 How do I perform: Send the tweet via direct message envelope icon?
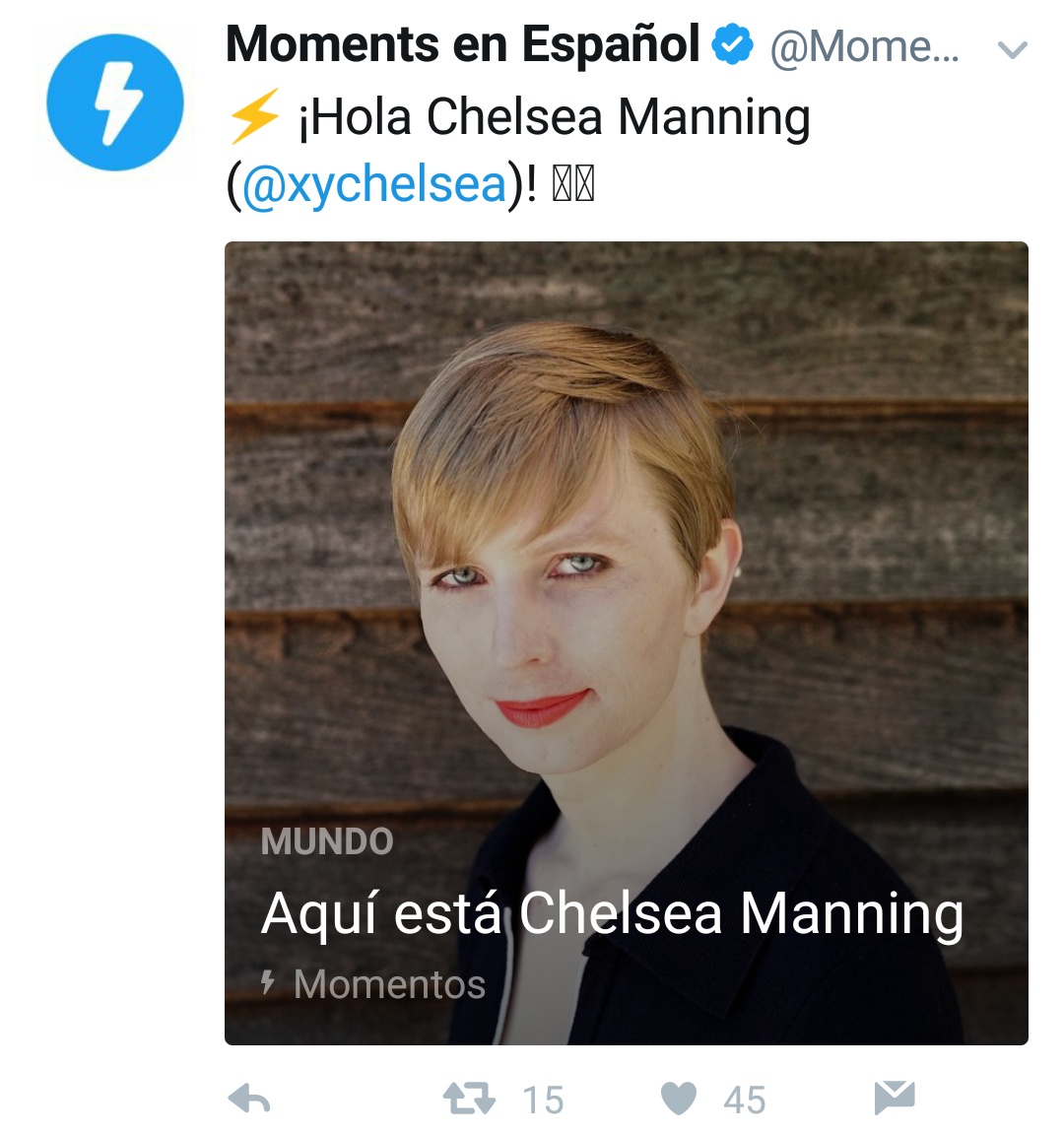tap(895, 1097)
